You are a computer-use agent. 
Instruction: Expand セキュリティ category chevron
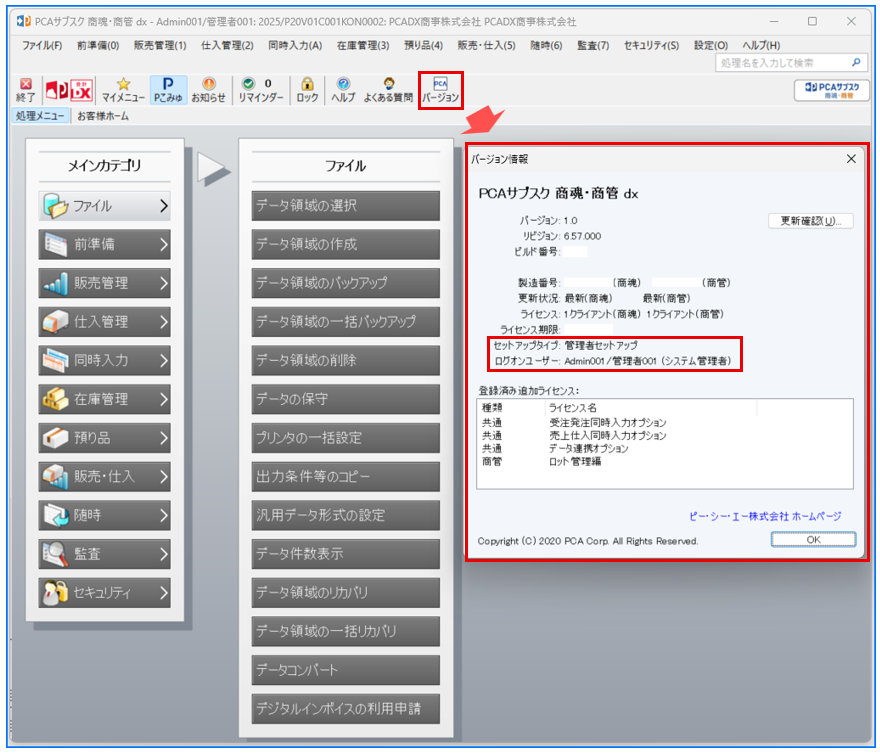click(163, 593)
